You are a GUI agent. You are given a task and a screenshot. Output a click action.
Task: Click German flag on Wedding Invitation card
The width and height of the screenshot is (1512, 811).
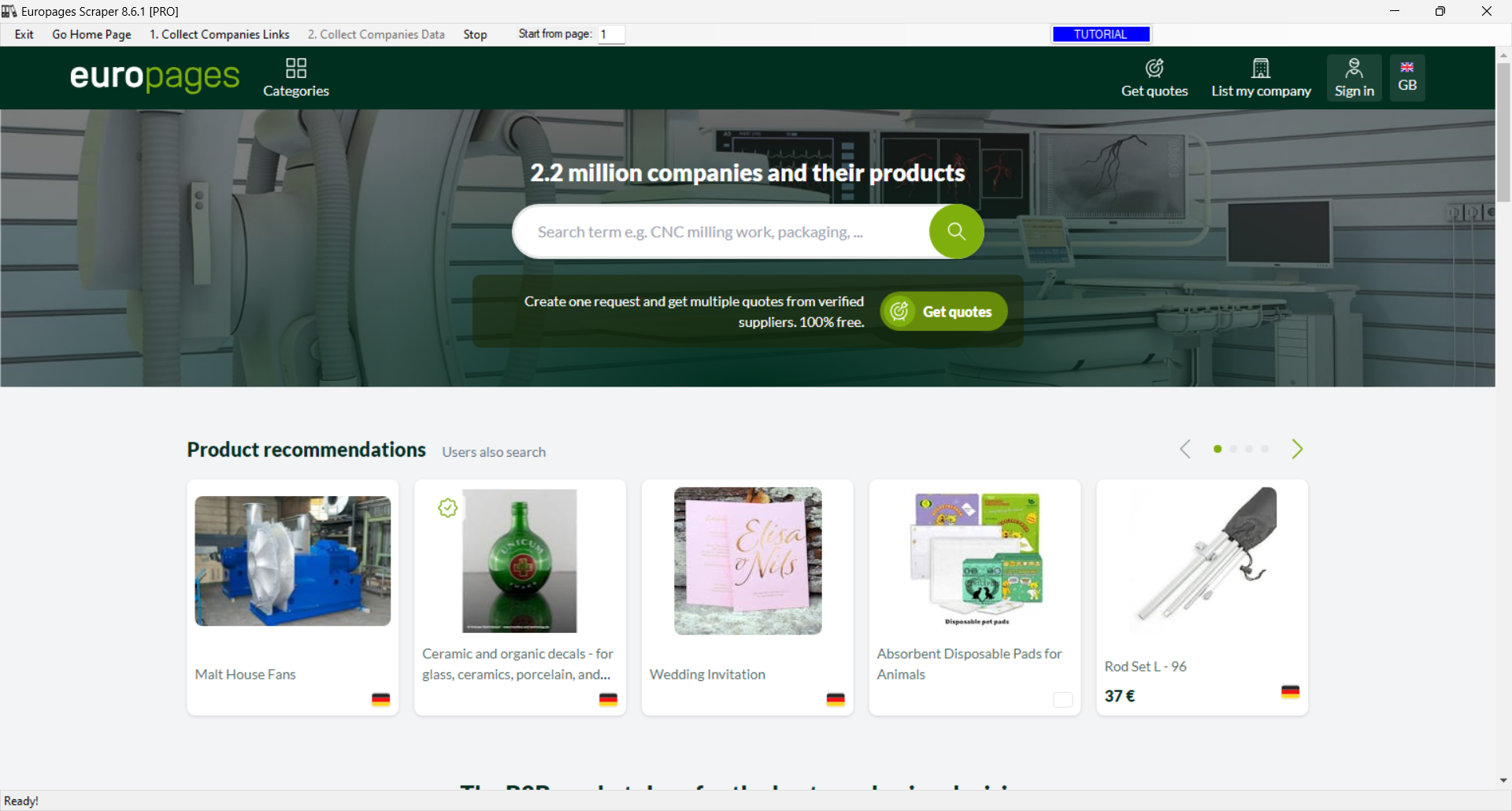(x=836, y=699)
